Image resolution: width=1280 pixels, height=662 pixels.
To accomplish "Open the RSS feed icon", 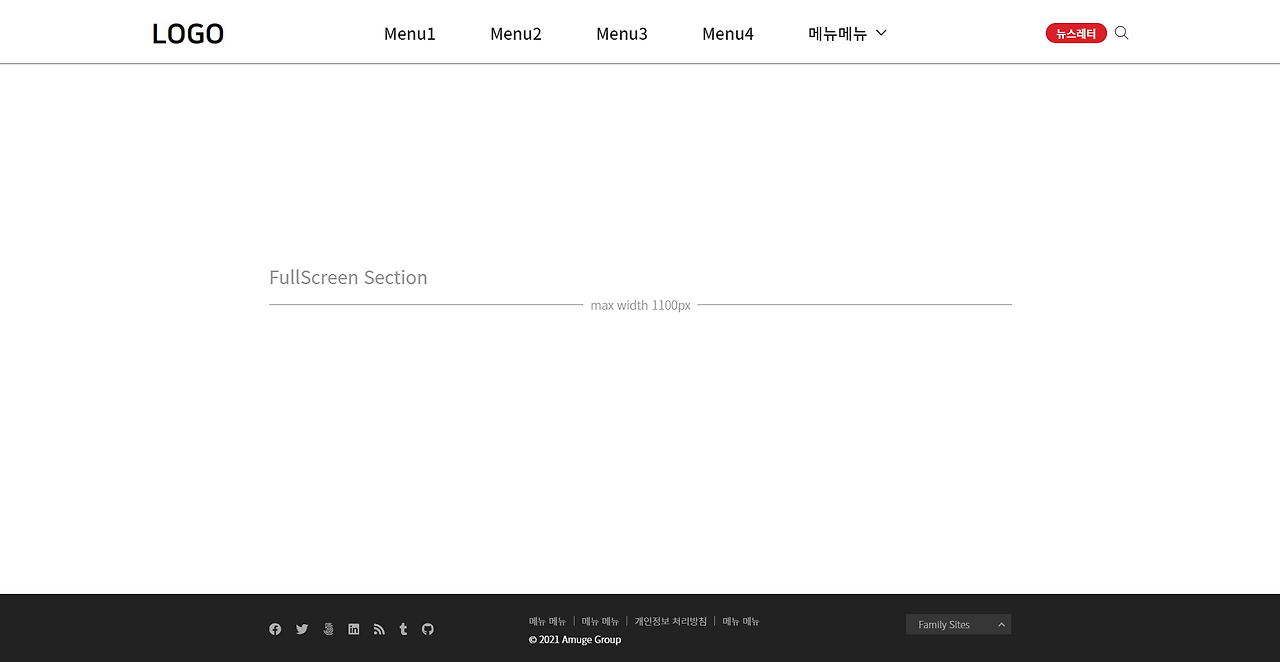I will (x=379, y=628).
